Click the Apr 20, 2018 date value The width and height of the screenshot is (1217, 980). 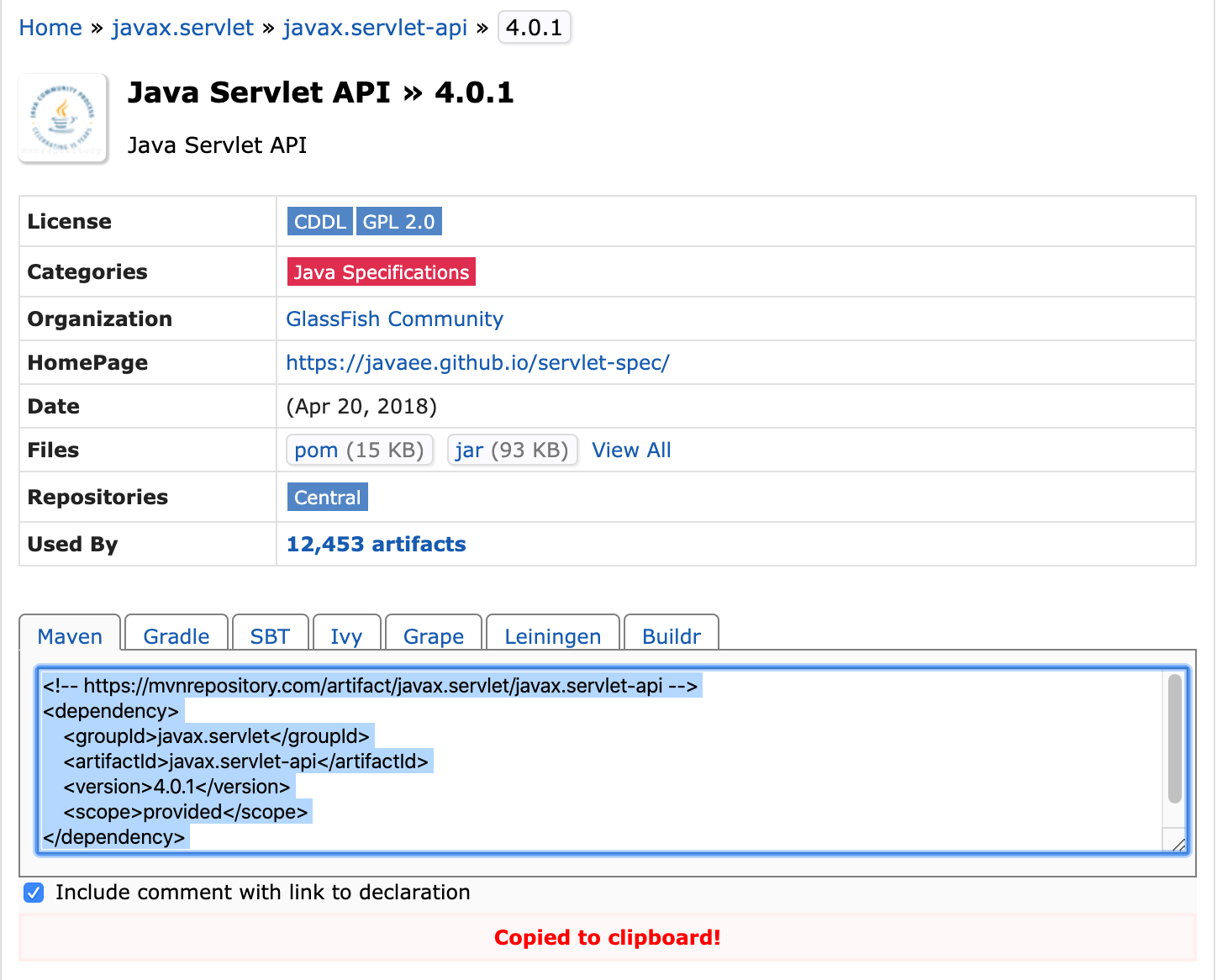[361, 407]
